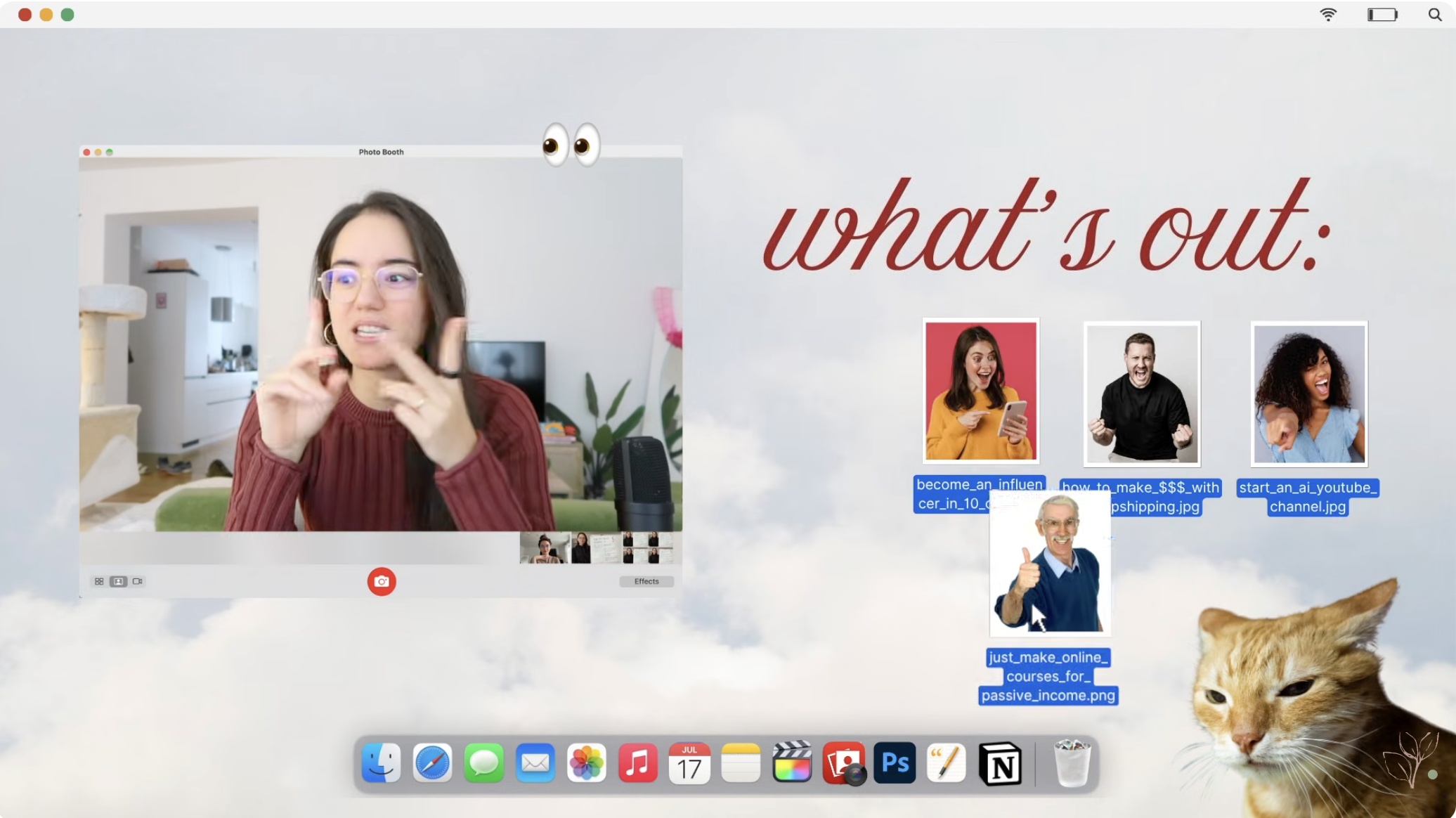Open Messages in the dock
The height and width of the screenshot is (818, 1456).
tap(483, 762)
